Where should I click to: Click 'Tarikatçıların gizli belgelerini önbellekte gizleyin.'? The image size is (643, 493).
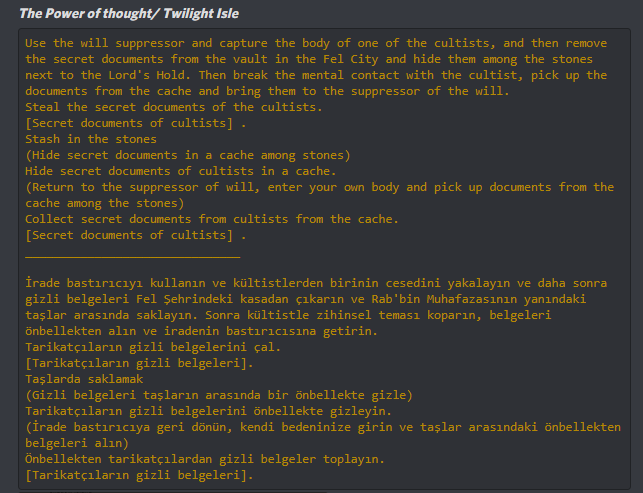pyautogui.click(x=208, y=411)
